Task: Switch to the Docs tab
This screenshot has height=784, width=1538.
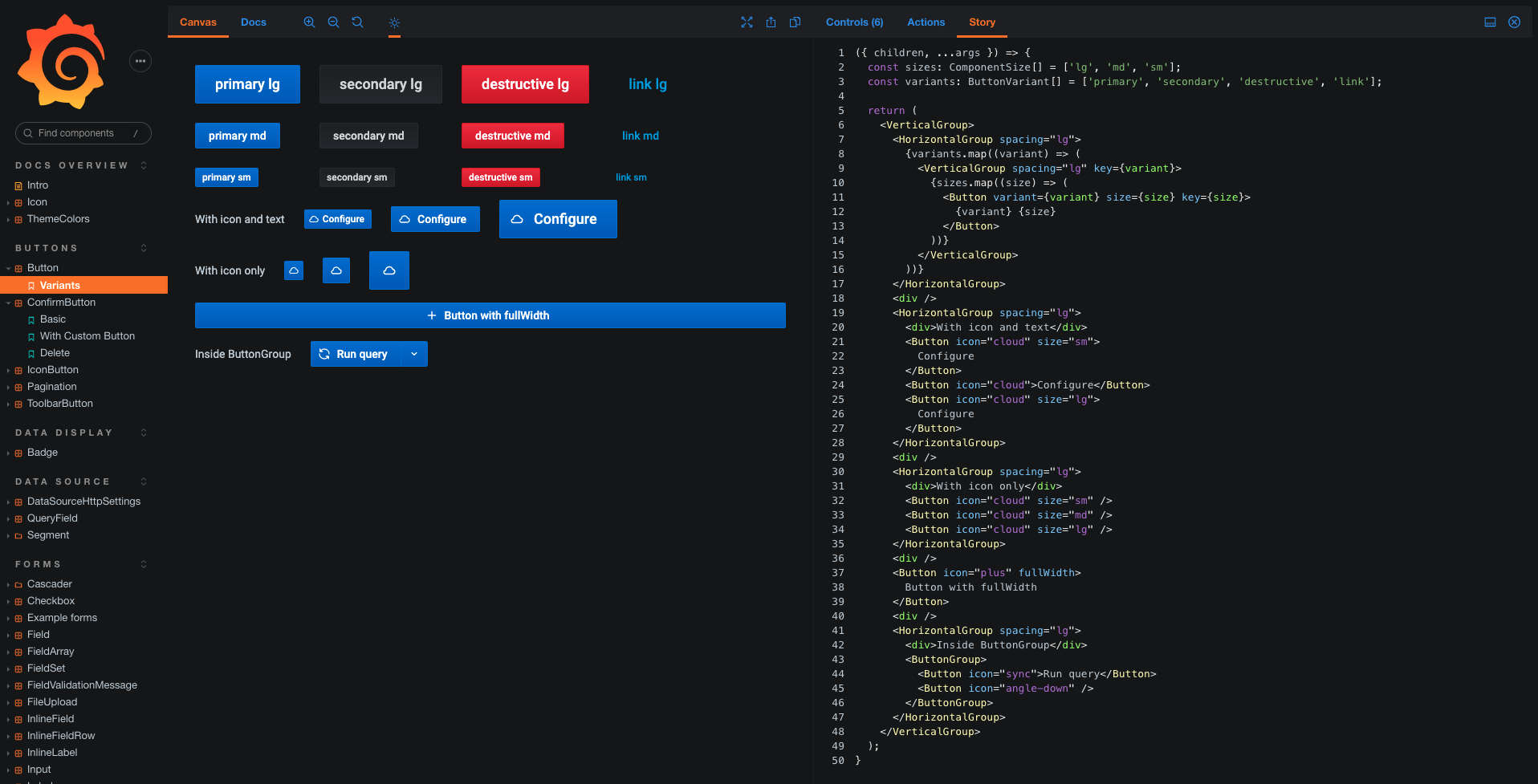Action: point(253,22)
